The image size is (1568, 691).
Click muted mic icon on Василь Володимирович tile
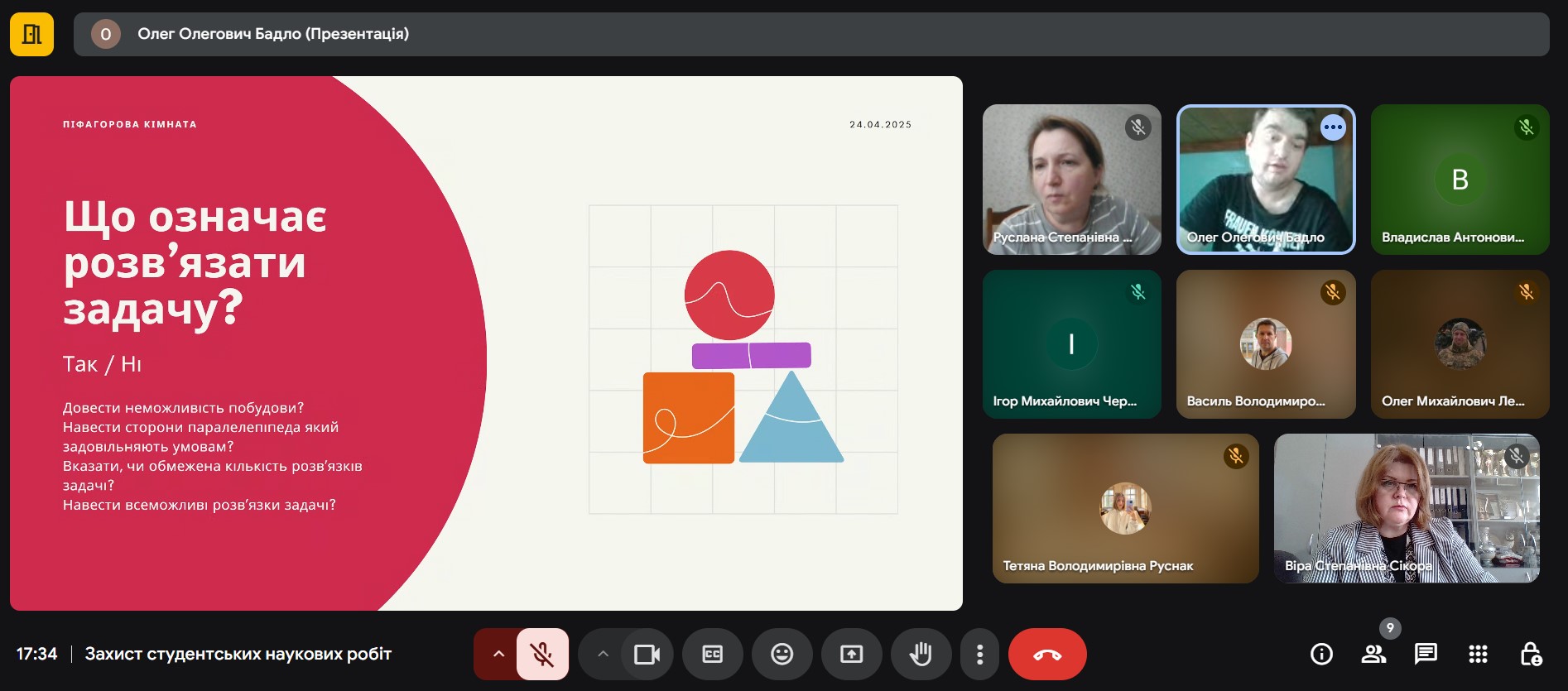pos(1333,292)
